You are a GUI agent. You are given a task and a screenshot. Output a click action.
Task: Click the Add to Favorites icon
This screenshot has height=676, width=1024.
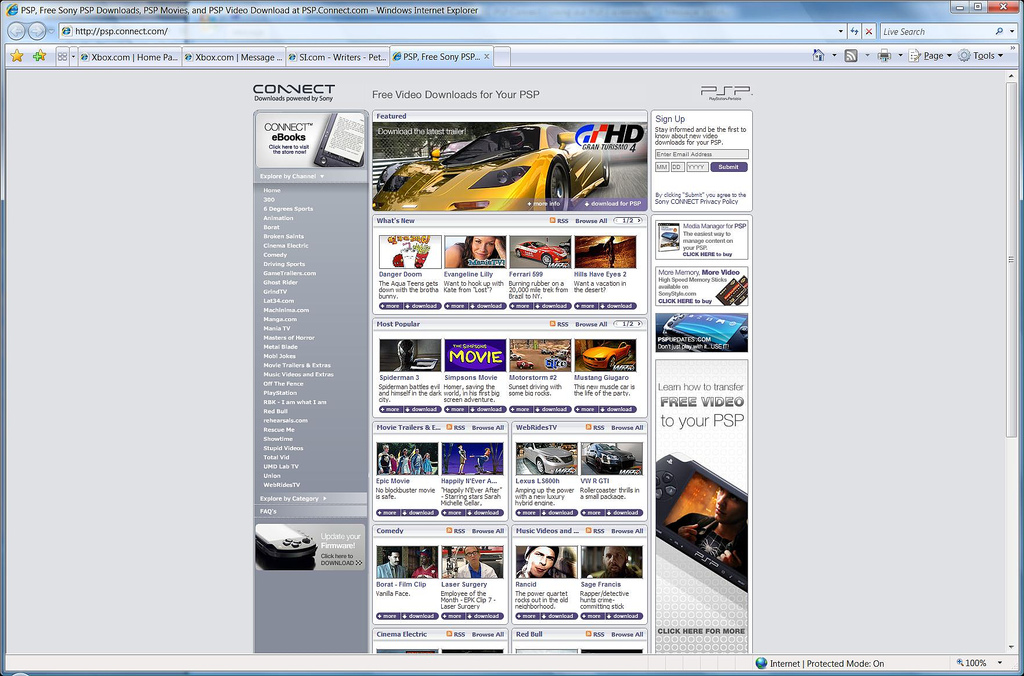coord(39,56)
